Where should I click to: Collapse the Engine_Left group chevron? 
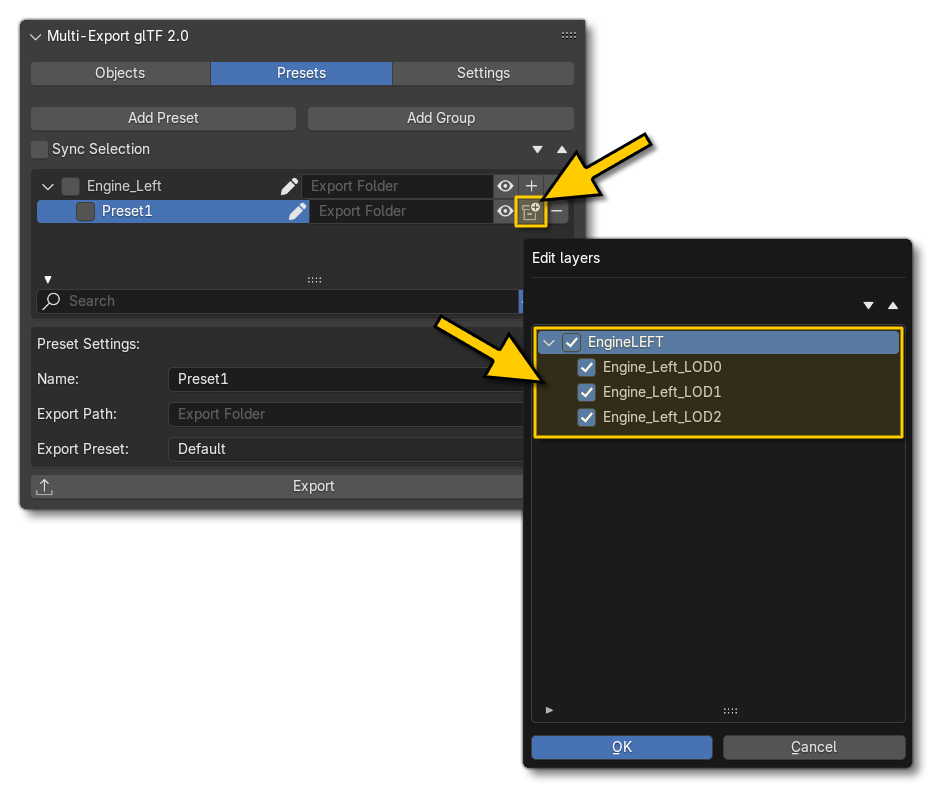[47, 186]
